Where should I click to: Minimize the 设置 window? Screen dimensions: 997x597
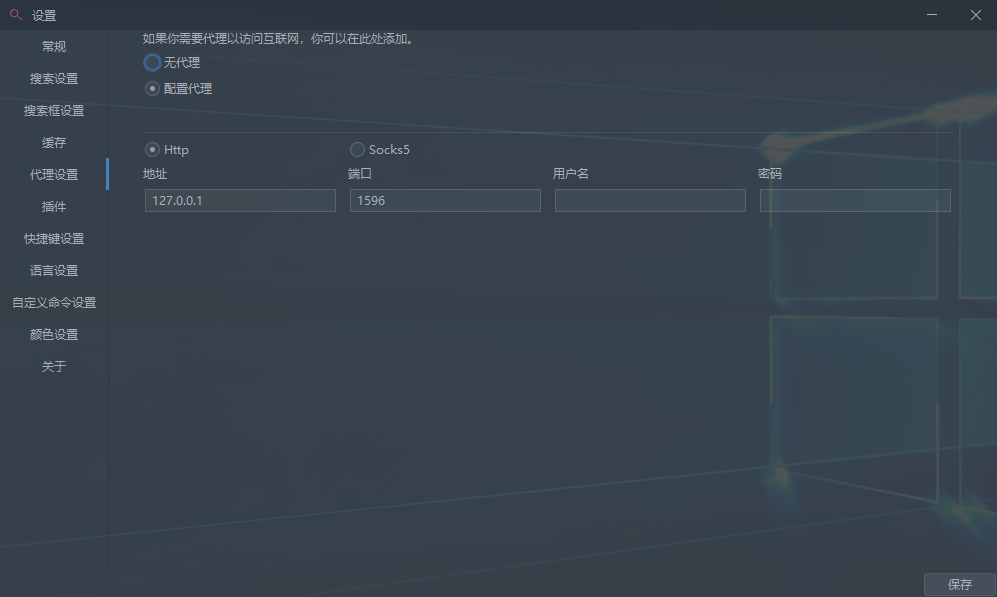[x=932, y=15]
